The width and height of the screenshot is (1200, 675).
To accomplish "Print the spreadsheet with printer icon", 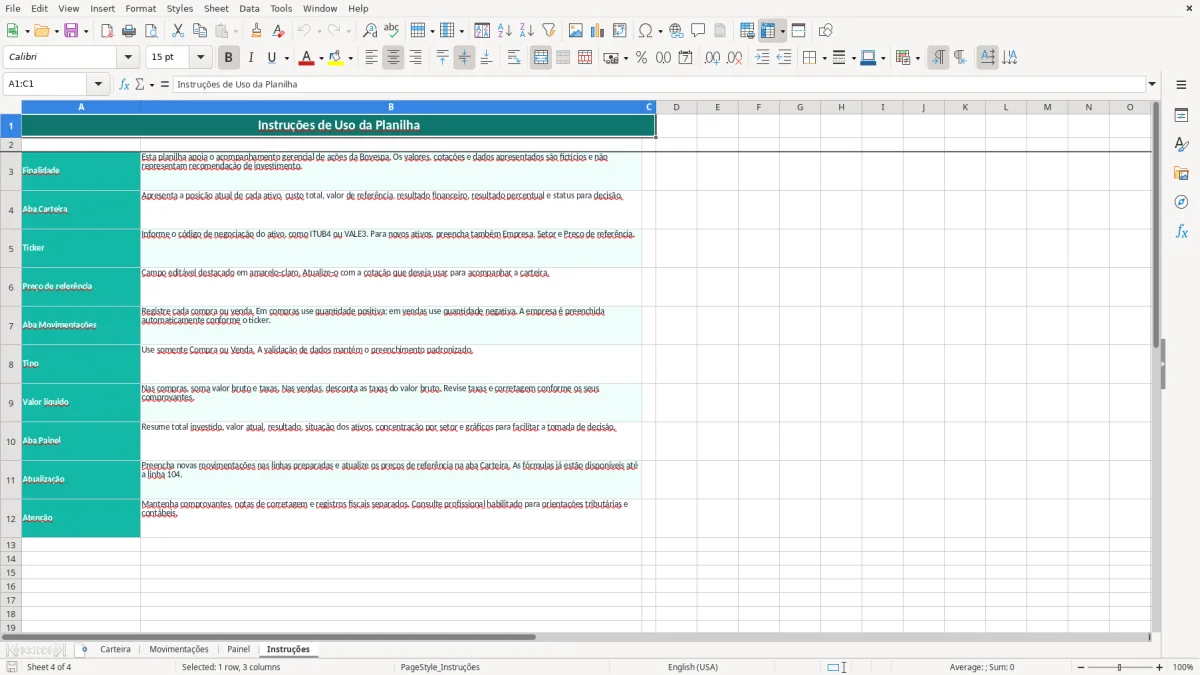I will coord(129,31).
